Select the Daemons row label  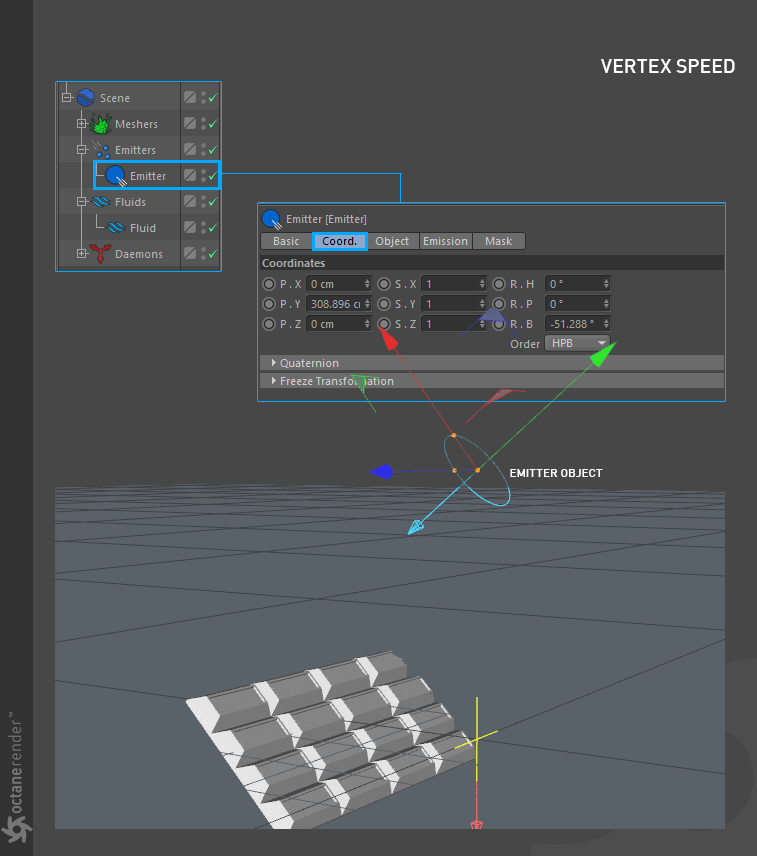point(139,254)
